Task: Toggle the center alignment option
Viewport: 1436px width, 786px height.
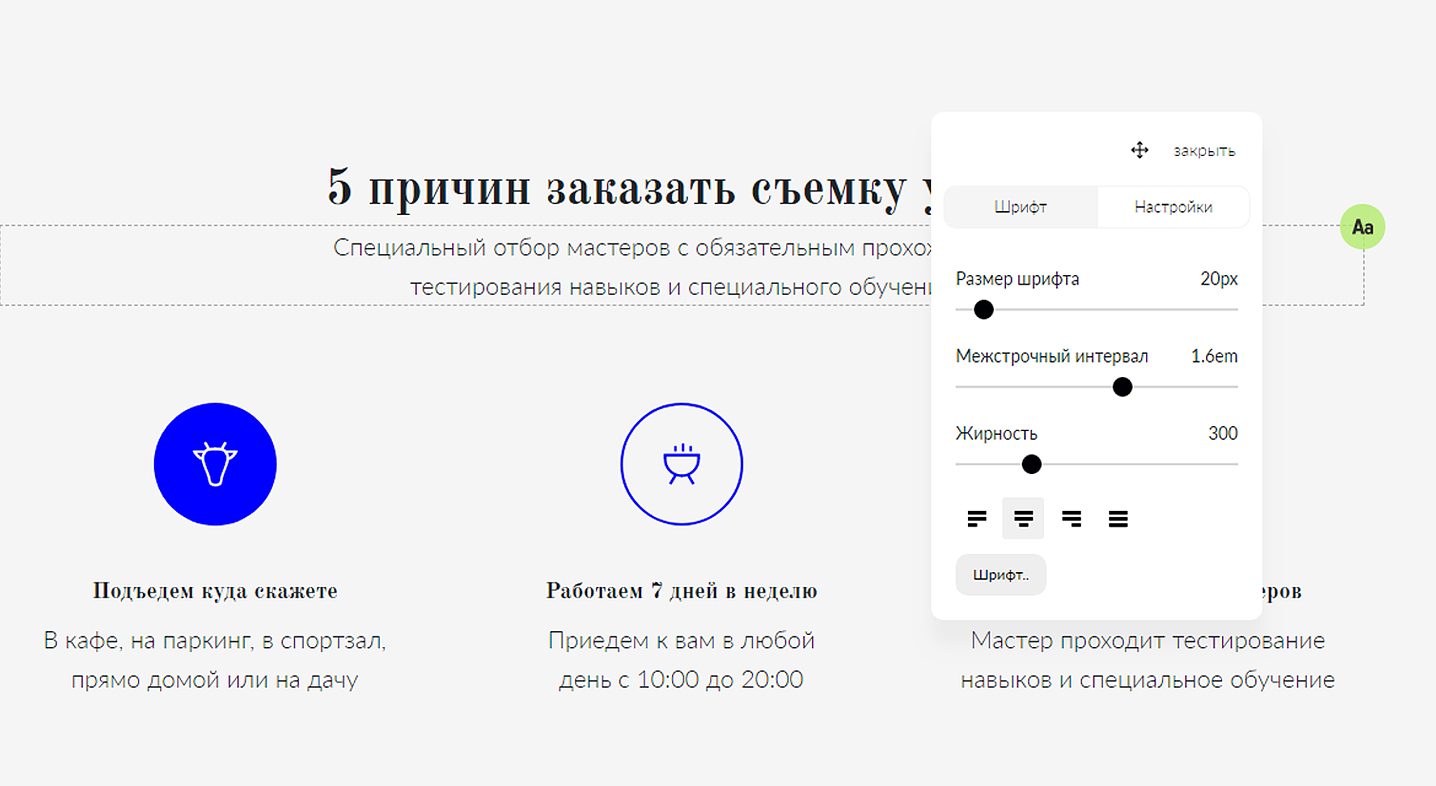Action: click(x=1023, y=518)
